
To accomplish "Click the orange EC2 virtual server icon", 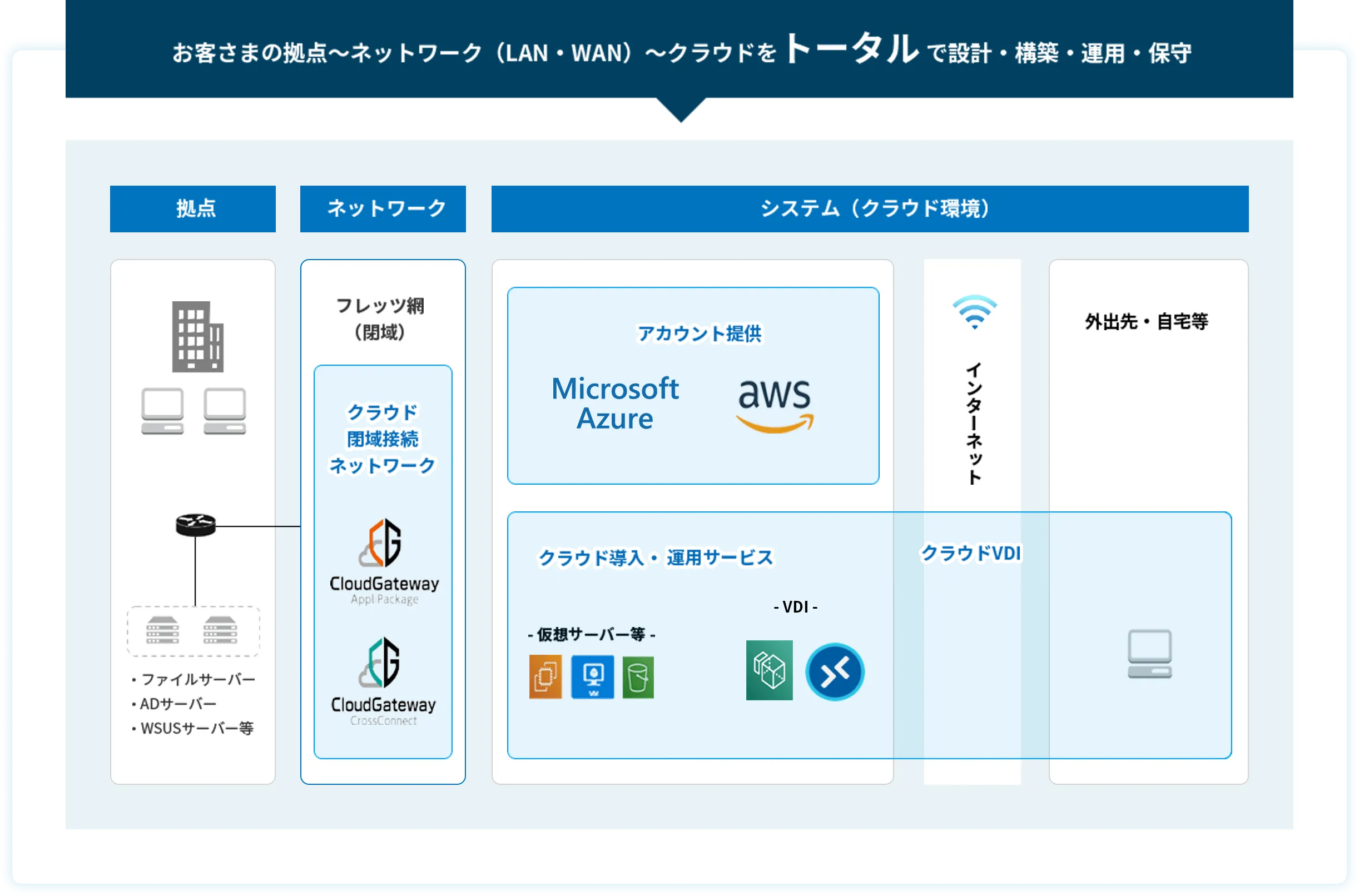I will (545, 676).
